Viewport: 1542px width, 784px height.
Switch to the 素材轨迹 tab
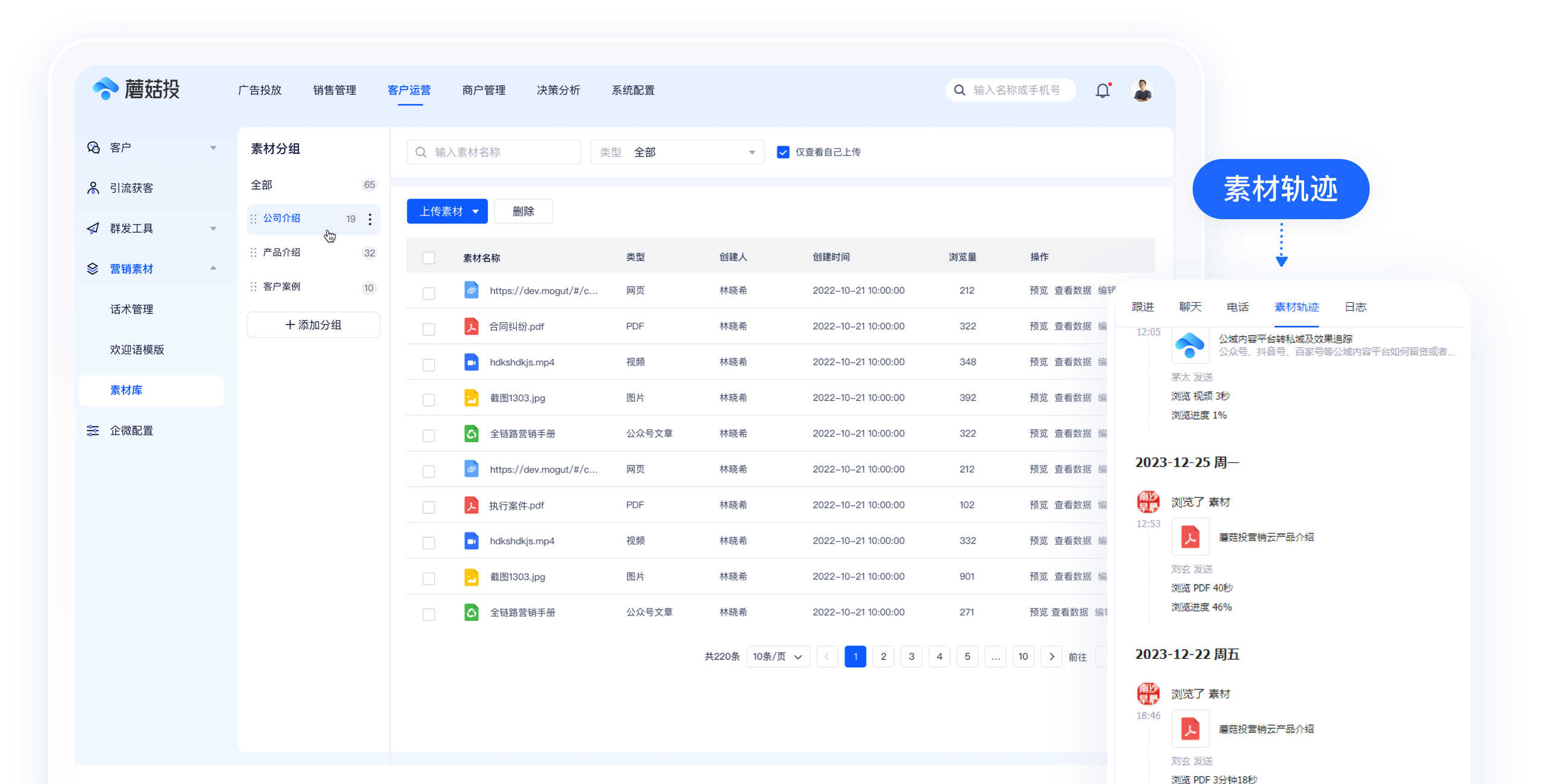1296,307
